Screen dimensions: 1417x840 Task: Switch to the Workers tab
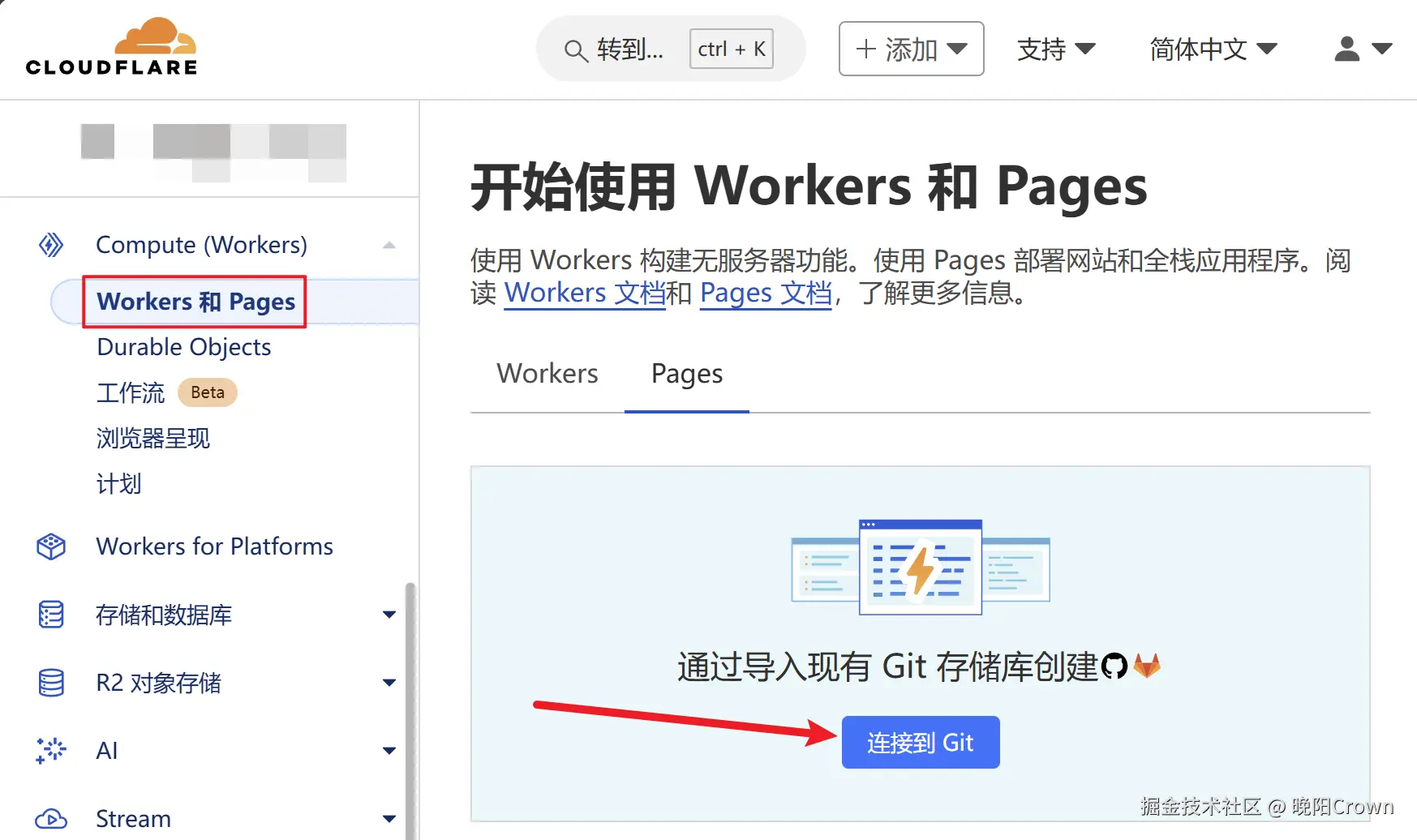tap(547, 373)
